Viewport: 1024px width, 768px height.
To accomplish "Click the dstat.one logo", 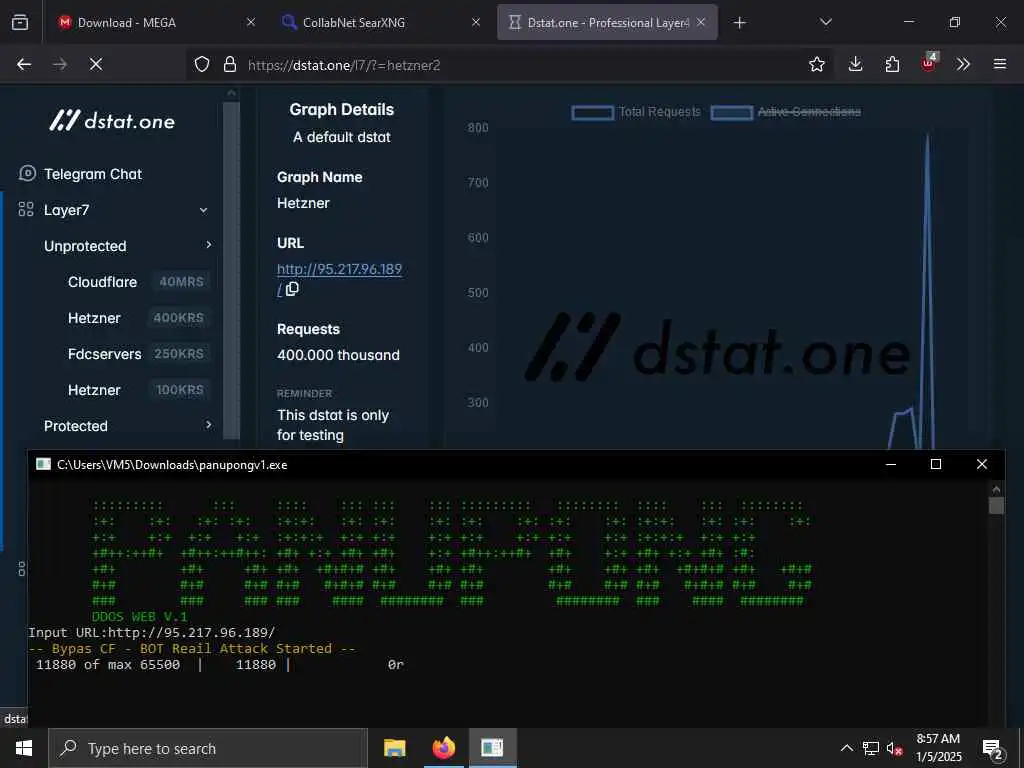I will click(112, 121).
